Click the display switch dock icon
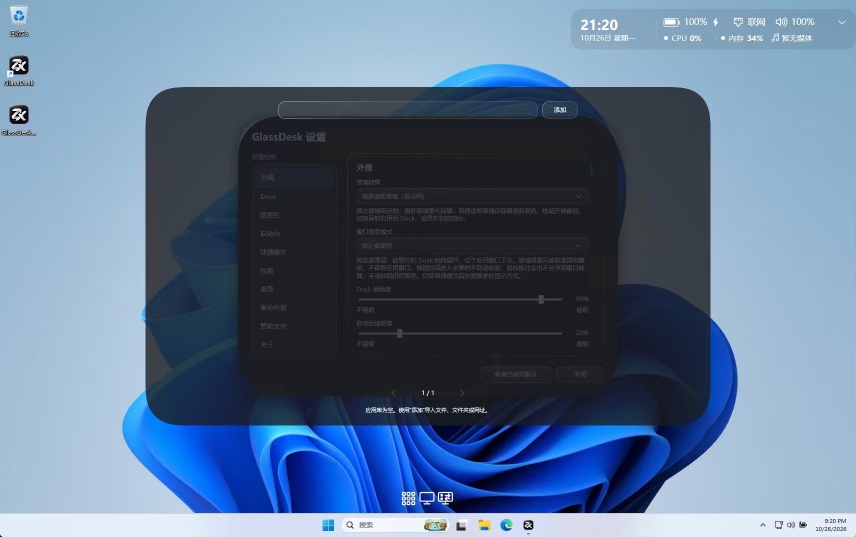The height and width of the screenshot is (537, 856). point(445,498)
